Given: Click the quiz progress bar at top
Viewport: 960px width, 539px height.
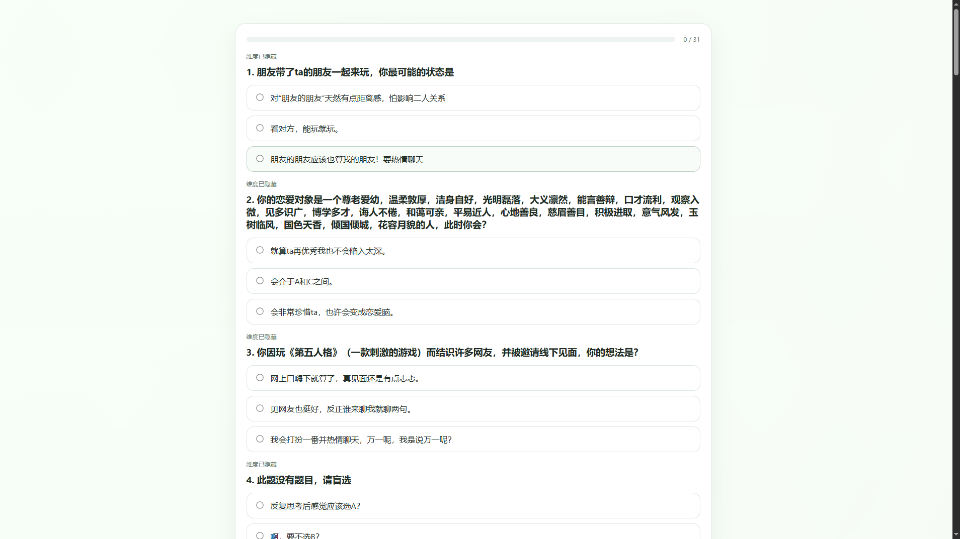Looking at the screenshot, I should [x=460, y=40].
